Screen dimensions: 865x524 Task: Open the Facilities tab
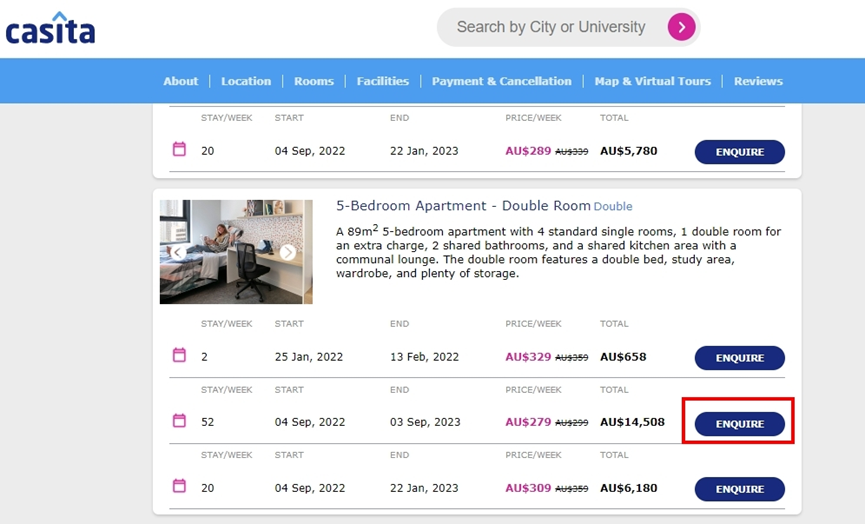[x=383, y=81]
